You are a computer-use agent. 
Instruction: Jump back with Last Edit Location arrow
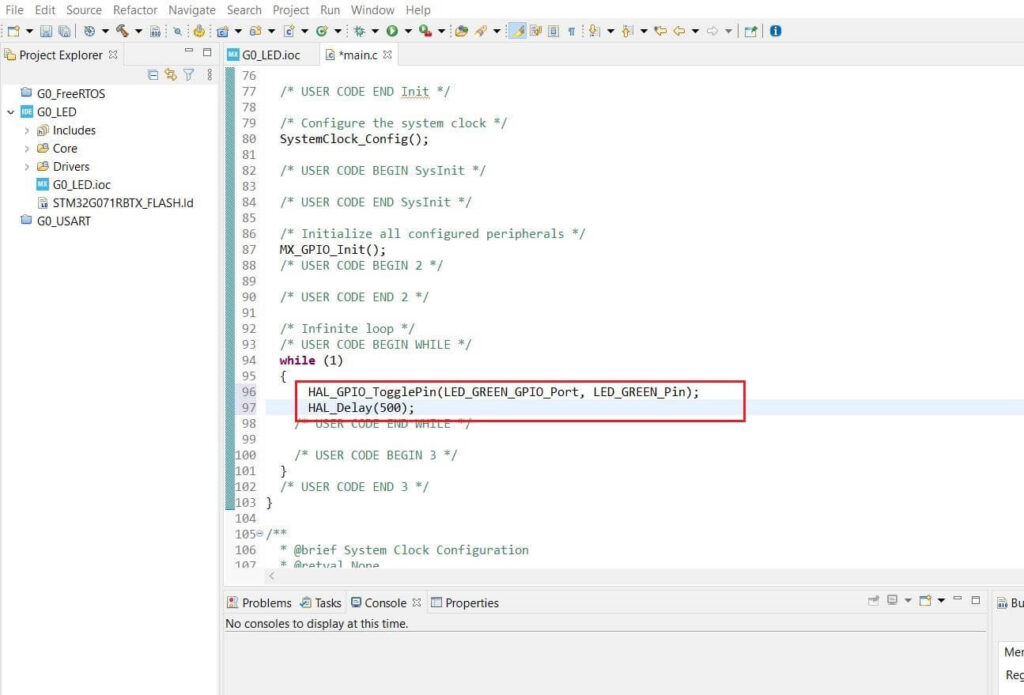[x=659, y=30]
